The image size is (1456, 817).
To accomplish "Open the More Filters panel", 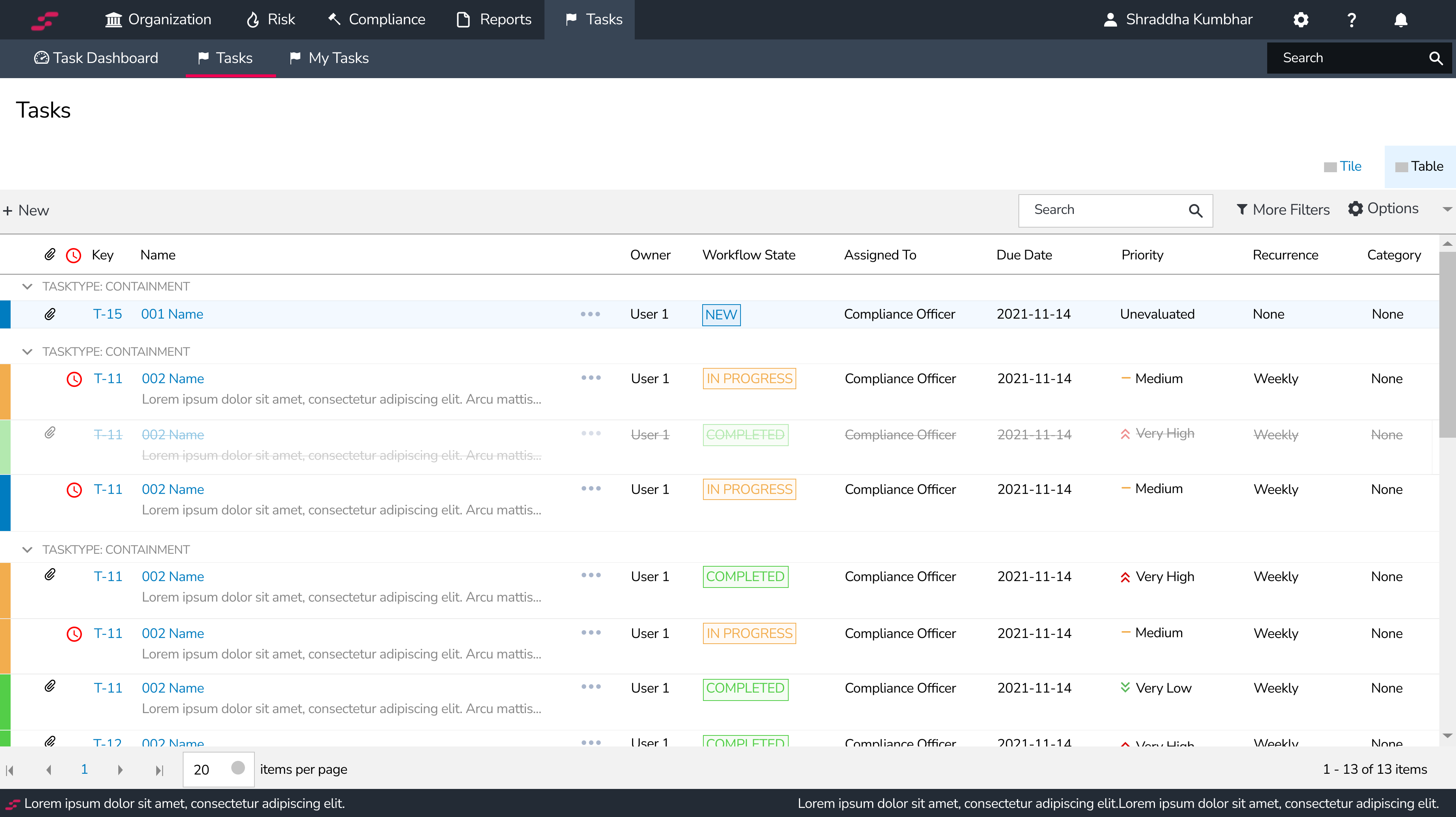I will [1282, 210].
